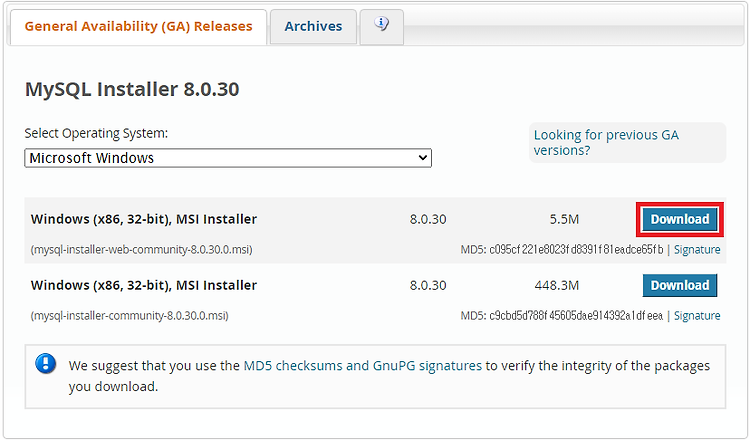Open MD5 checksums and GnuPG signatures link
The height and width of the screenshot is (440, 750).
tap(363, 366)
